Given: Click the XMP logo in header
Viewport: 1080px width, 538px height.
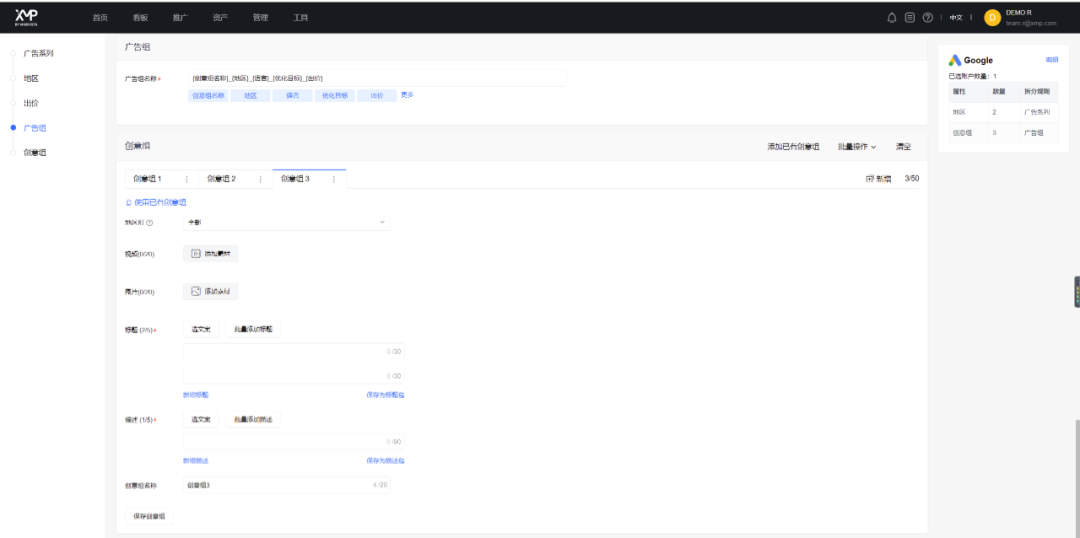Looking at the screenshot, I should click(x=26, y=17).
